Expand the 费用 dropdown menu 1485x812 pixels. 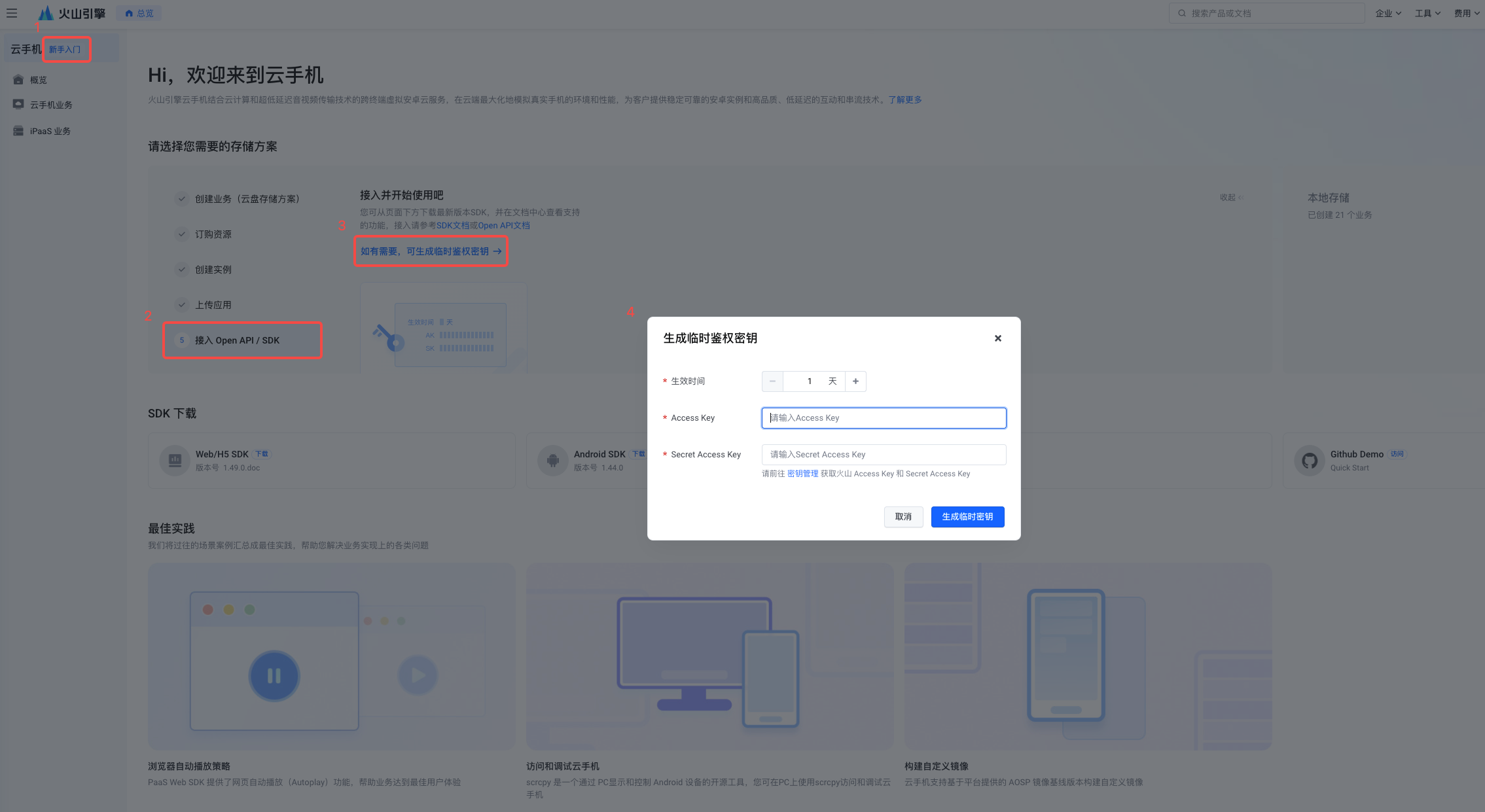(x=1466, y=13)
